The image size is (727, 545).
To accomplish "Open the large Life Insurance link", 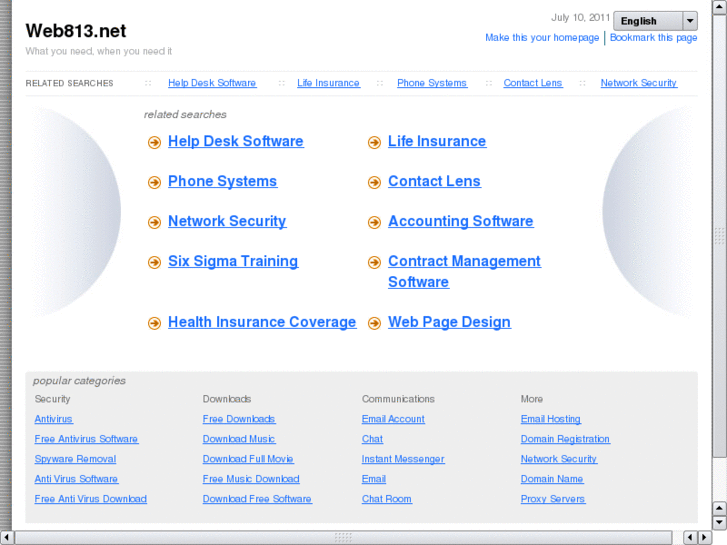I will pos(437,141).
